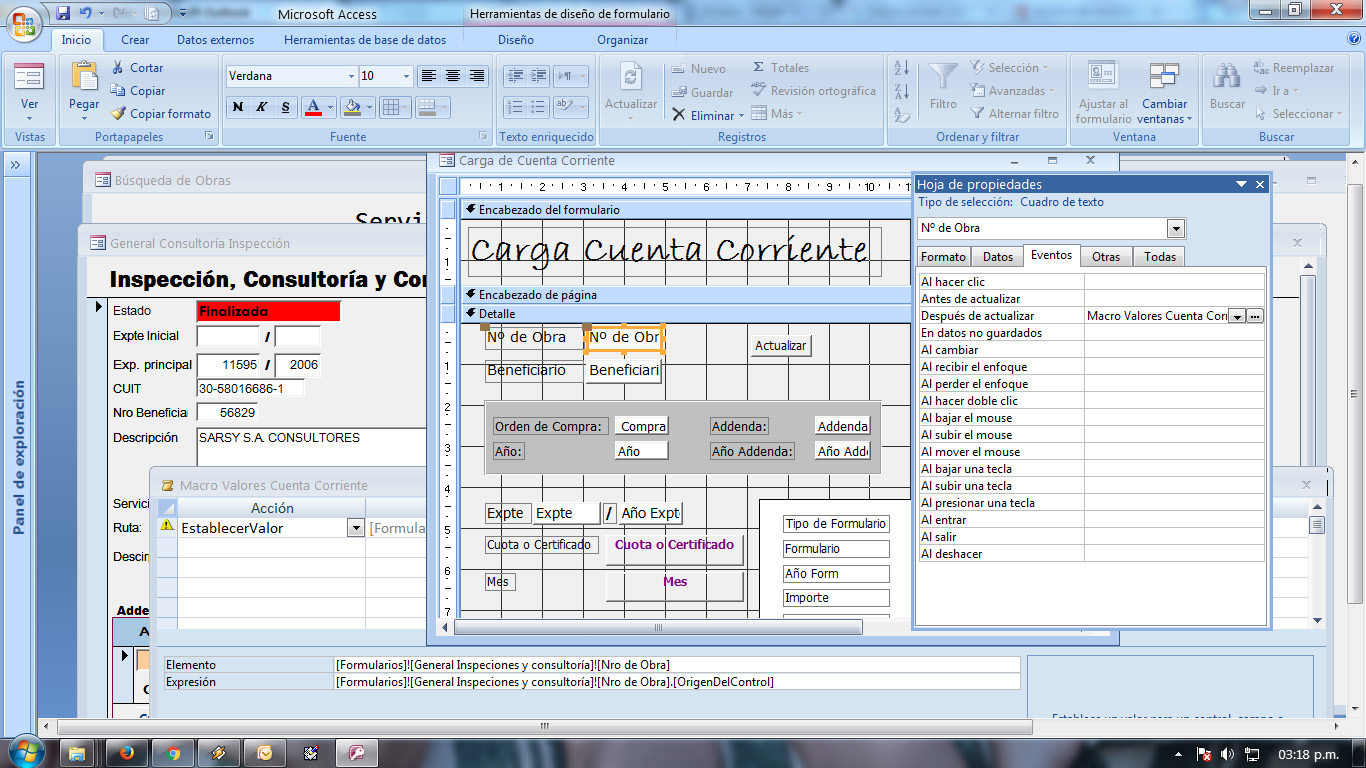Click the Actualizar refresh icon
Screen dimensions: 1366x768
pos(631,78)
